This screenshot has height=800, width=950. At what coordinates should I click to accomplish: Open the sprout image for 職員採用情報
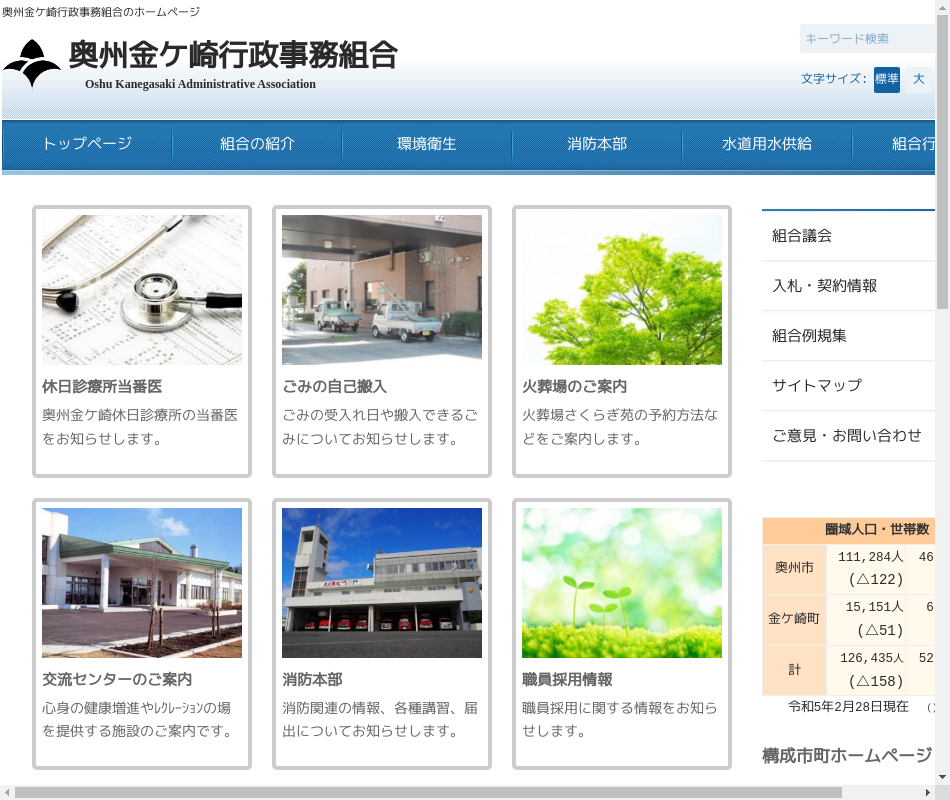click(x=622, y=582)
